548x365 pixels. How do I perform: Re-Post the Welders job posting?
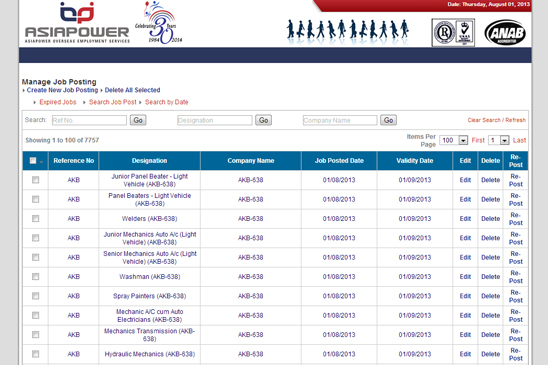click(516, 219)
